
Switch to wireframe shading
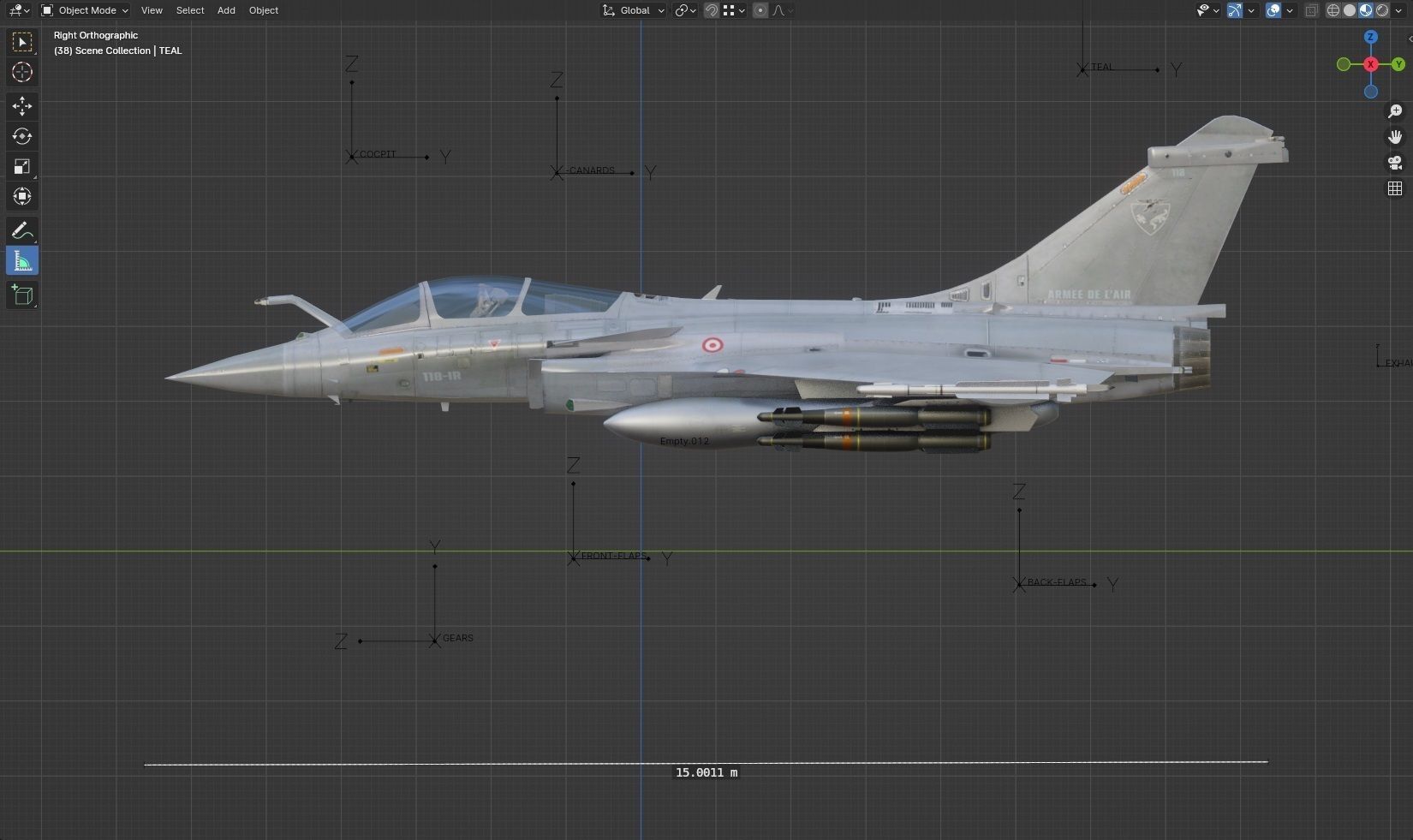click(x=1333, y=10)
